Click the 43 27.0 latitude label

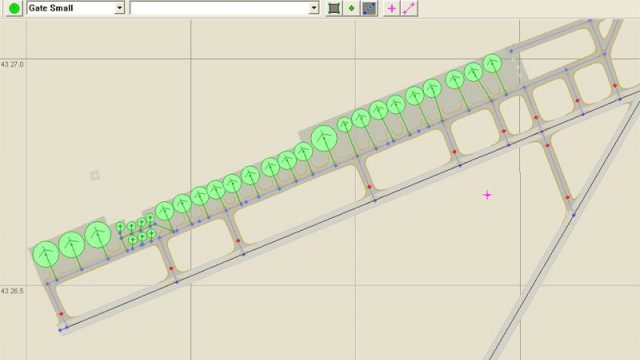tap(12, 64)
